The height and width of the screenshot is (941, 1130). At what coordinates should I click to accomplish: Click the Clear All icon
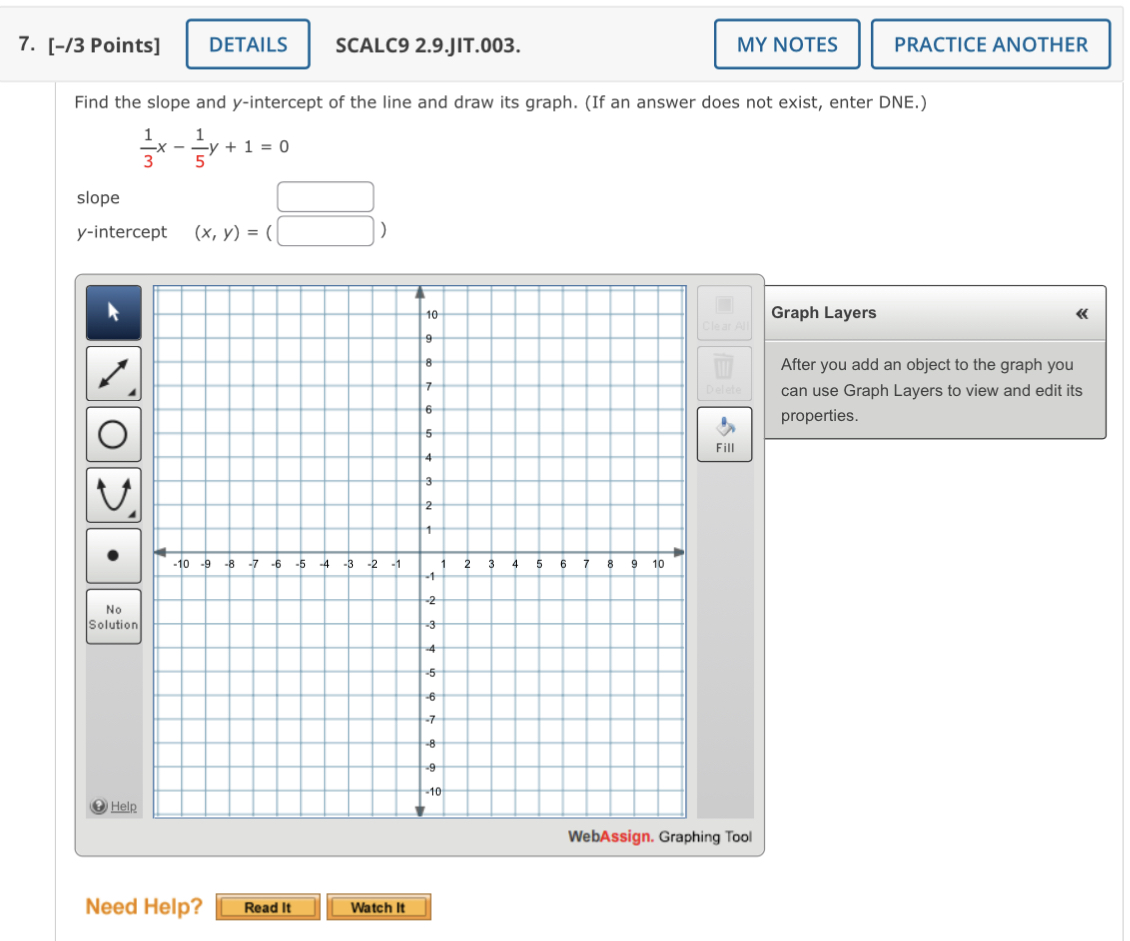pos(724,312)
